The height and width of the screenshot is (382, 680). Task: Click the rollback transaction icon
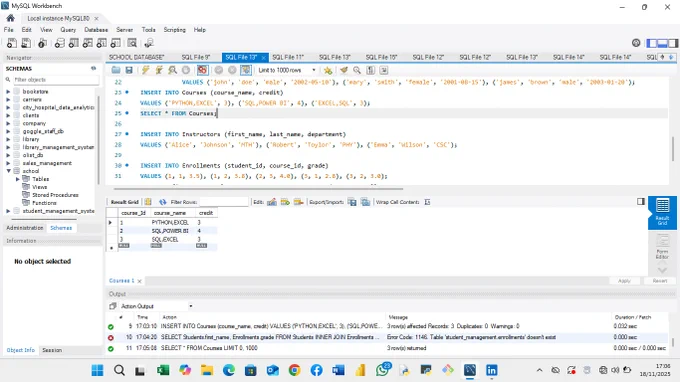pos(232,70)
